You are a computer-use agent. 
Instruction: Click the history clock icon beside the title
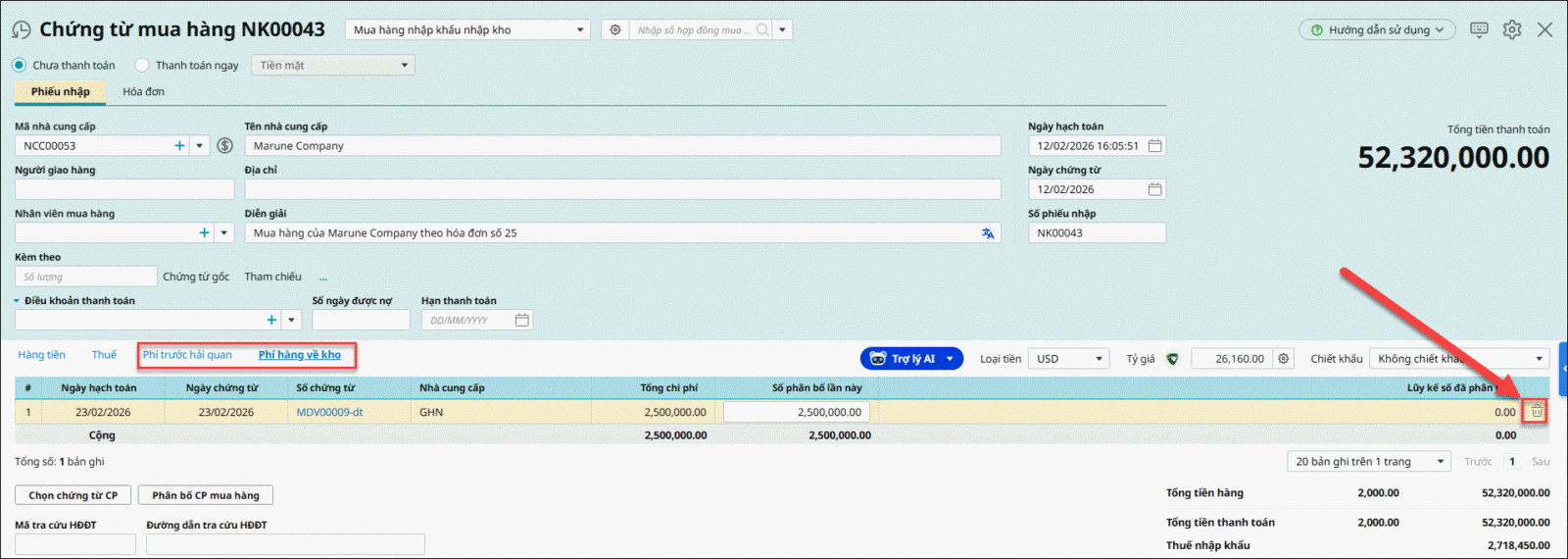tap(21, 30)
